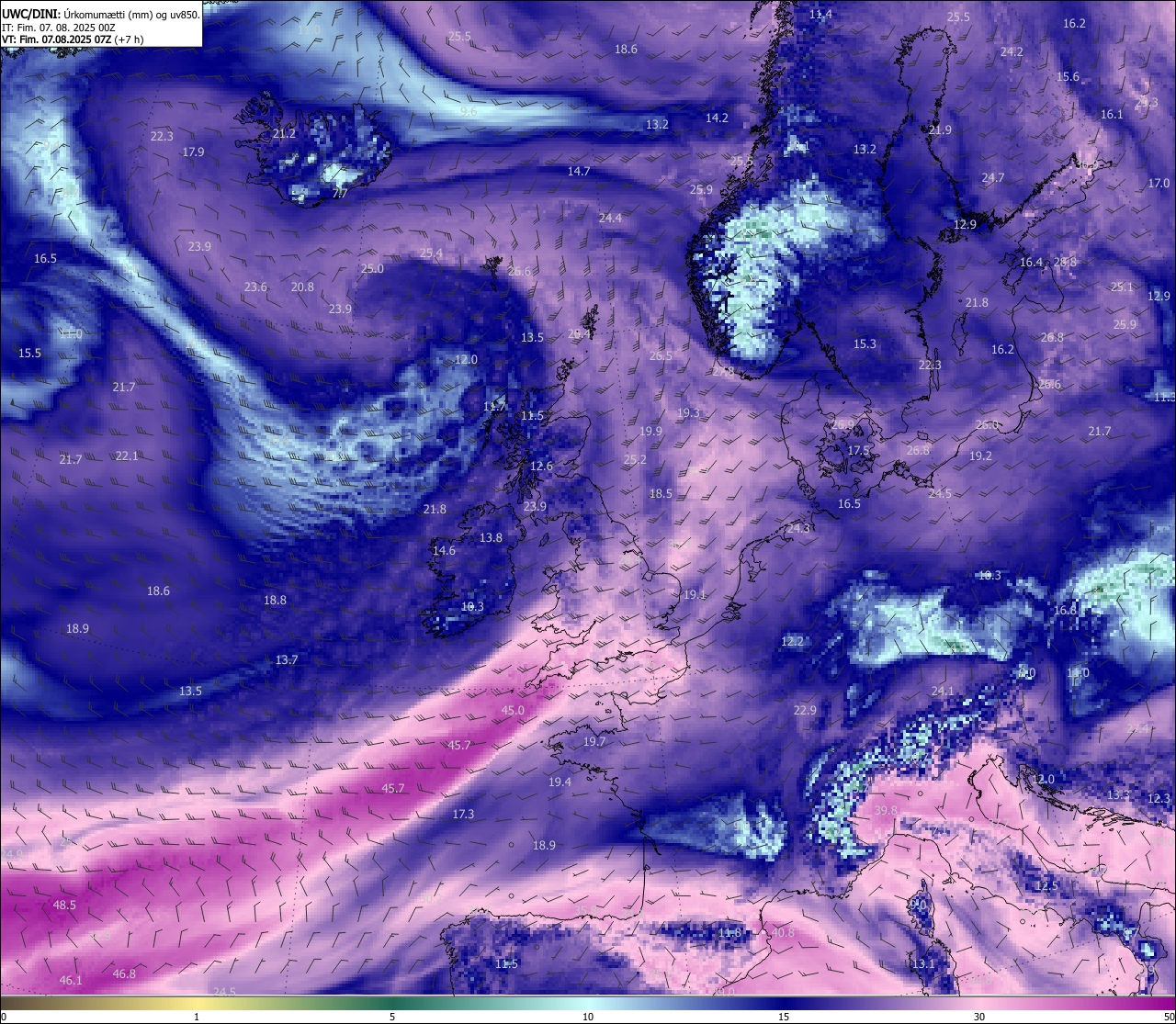Click the 19.4 map value
The image size is (1176, 1024).
click(560, 782)
